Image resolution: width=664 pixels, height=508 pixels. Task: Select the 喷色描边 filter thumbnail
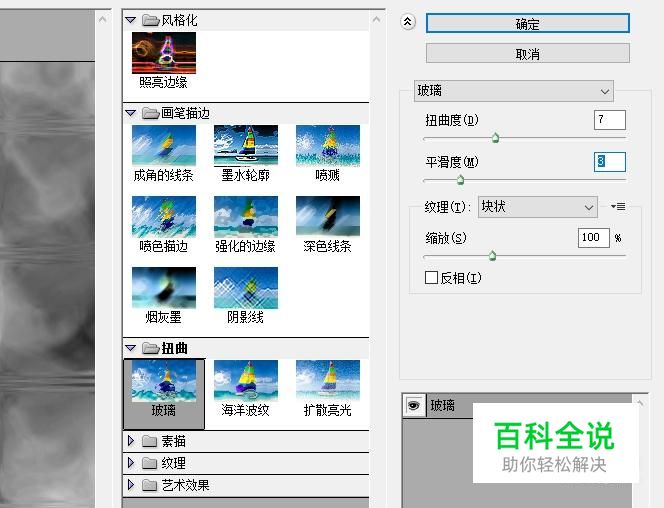[163, 216]
